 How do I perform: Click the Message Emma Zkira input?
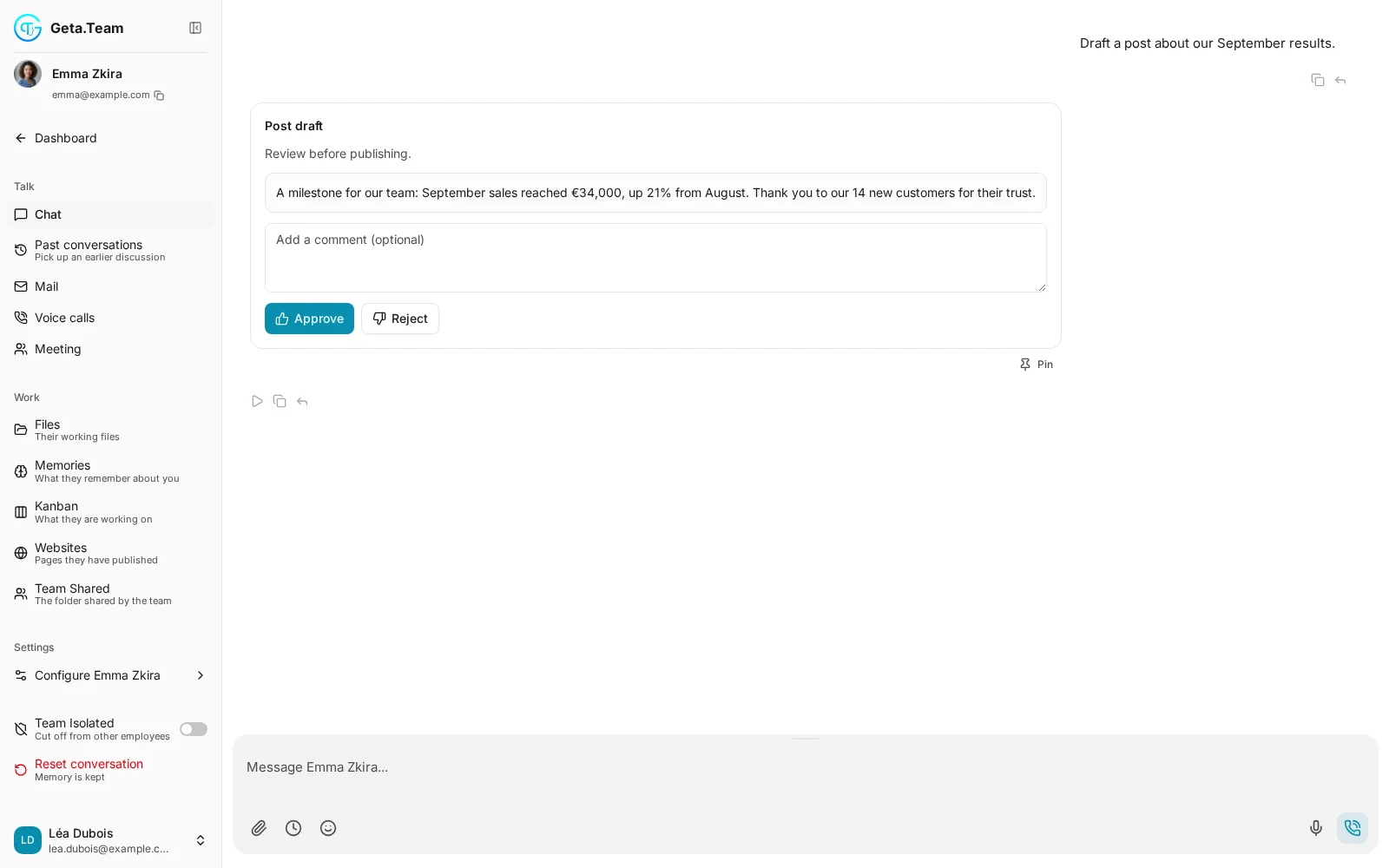coord(806,767)
